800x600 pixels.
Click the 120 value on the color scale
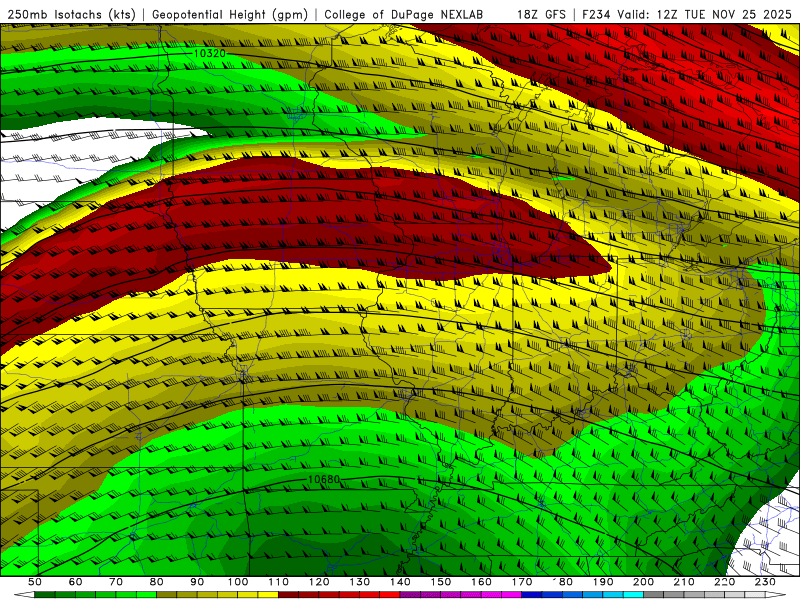click(319, 582)
